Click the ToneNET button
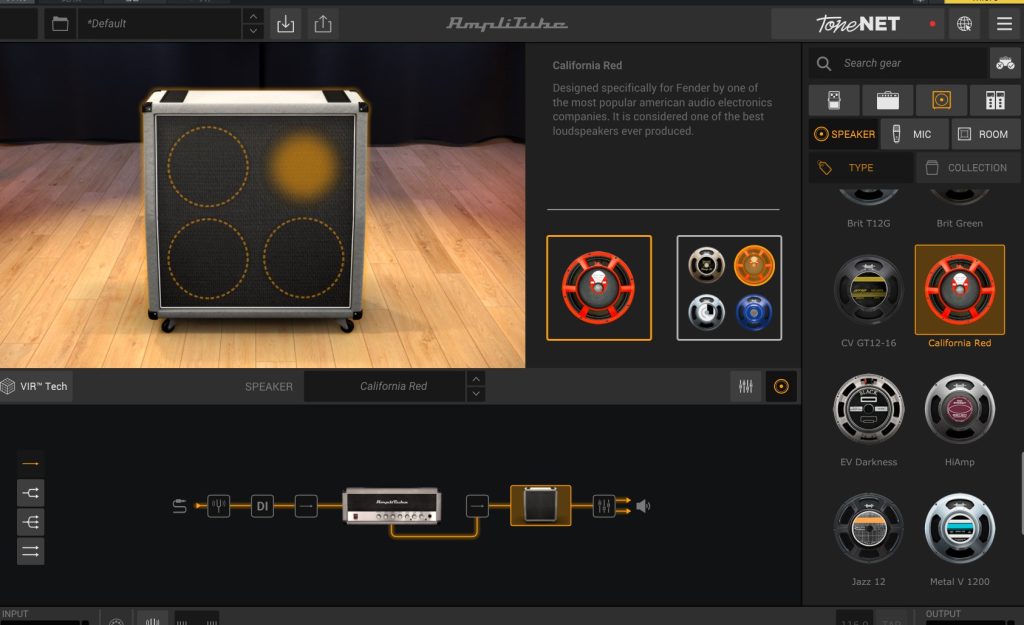 857,24
